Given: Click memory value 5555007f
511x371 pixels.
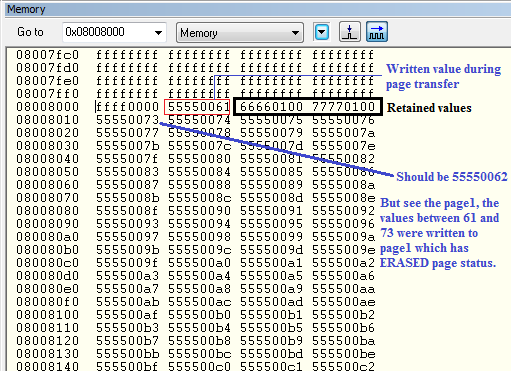Looking at the screenshot, I should click(x=127, y=159).
